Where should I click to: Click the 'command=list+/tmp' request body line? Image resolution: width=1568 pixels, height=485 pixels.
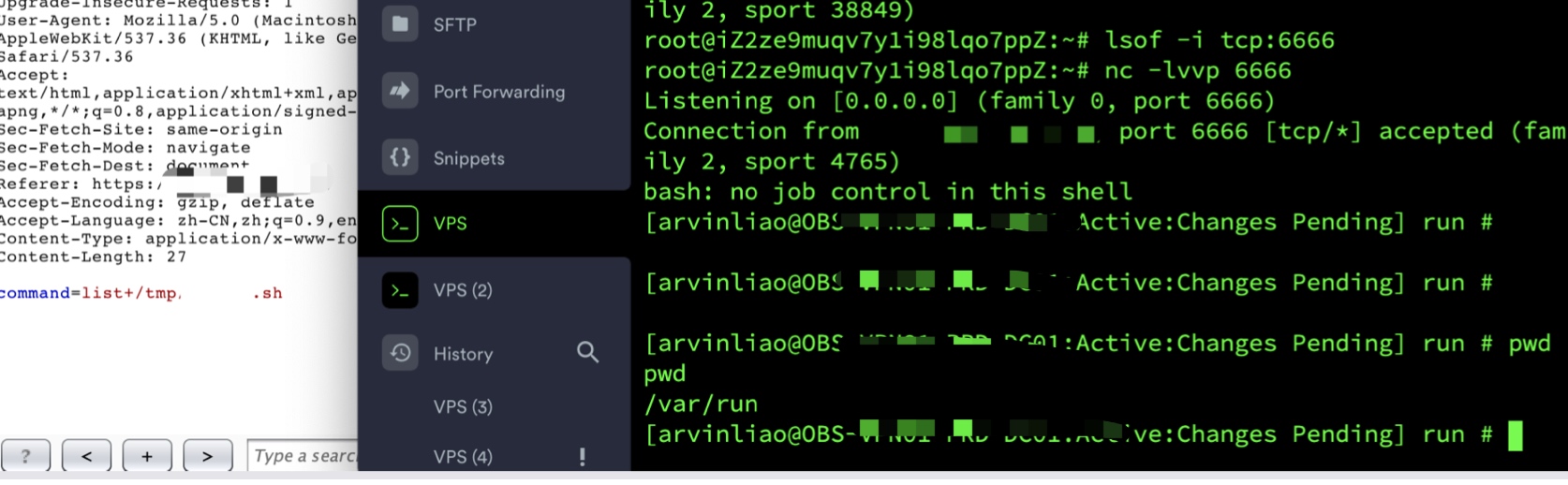pos(141,293)
